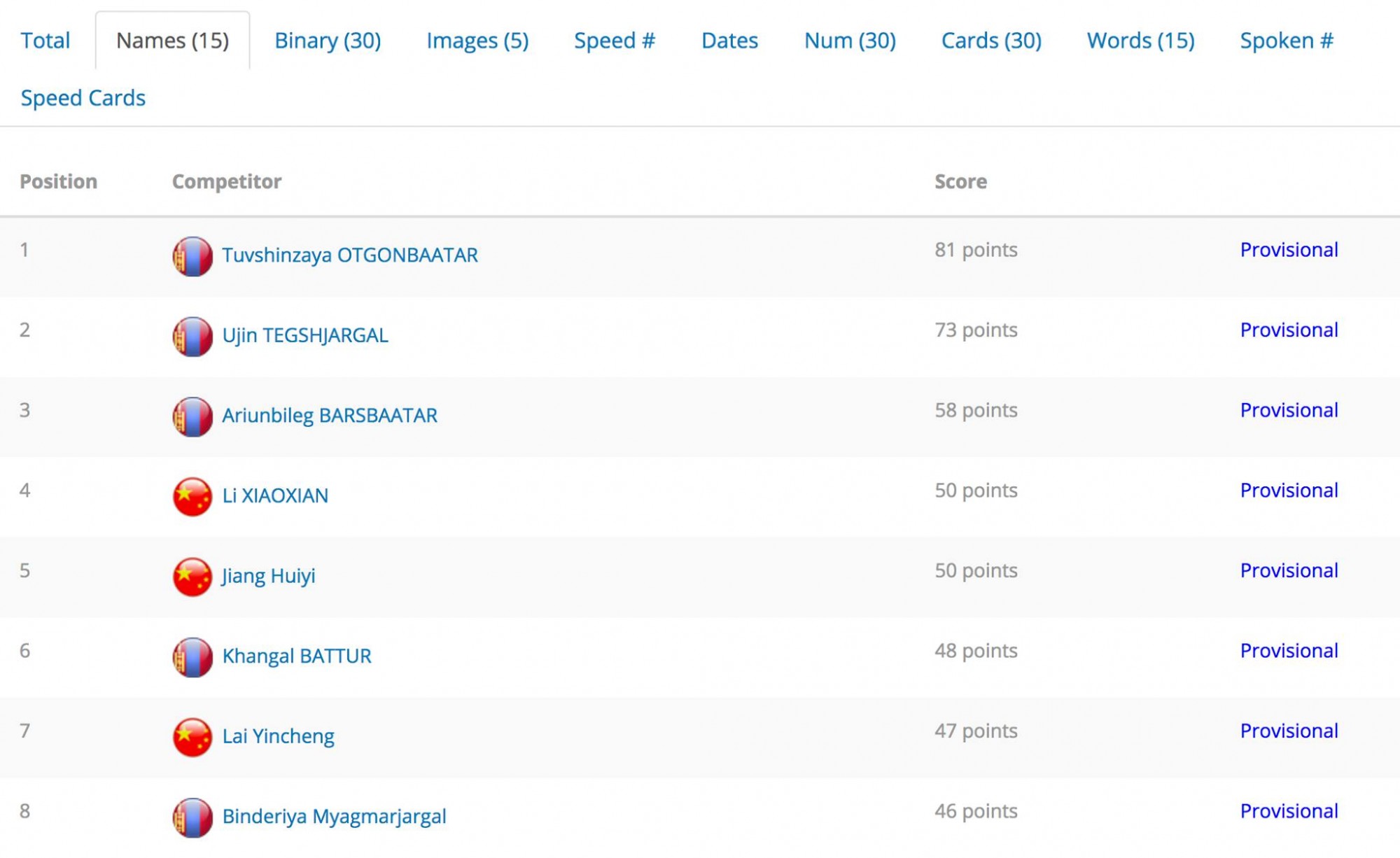Click Provisional link in Lai Yincheng row
Image resolution: width=1400 pixels, height=858 pixels.
pyautogui.click(x=1289, y=731)
